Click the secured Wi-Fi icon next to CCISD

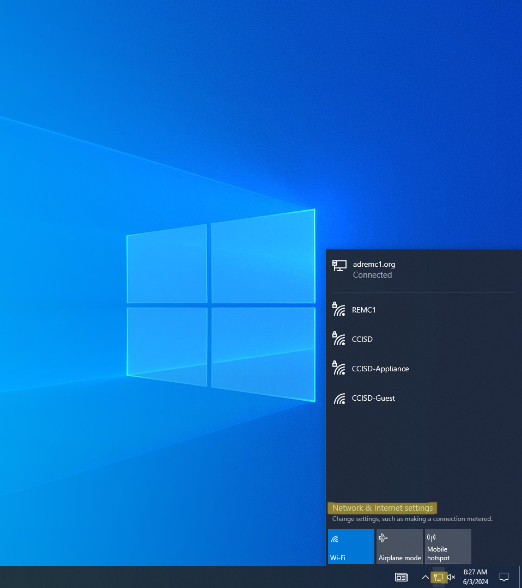(339, 339)
